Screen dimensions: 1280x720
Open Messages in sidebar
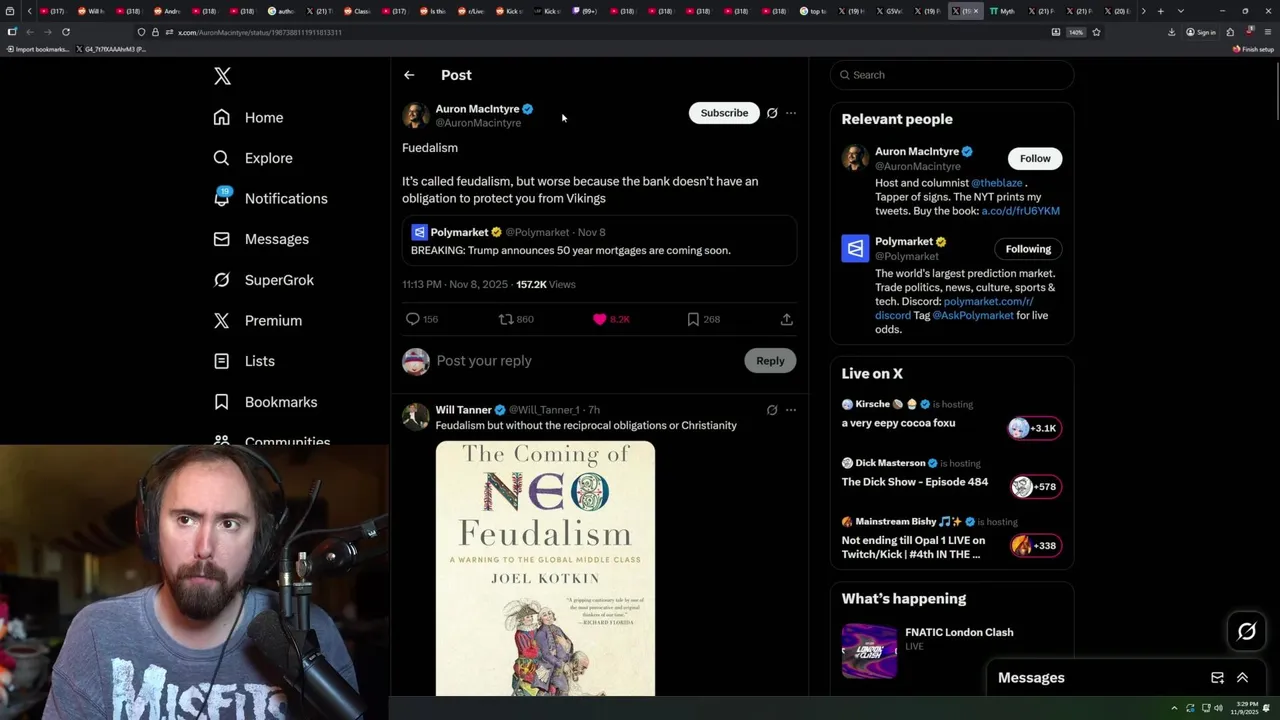tap(261, 239)
